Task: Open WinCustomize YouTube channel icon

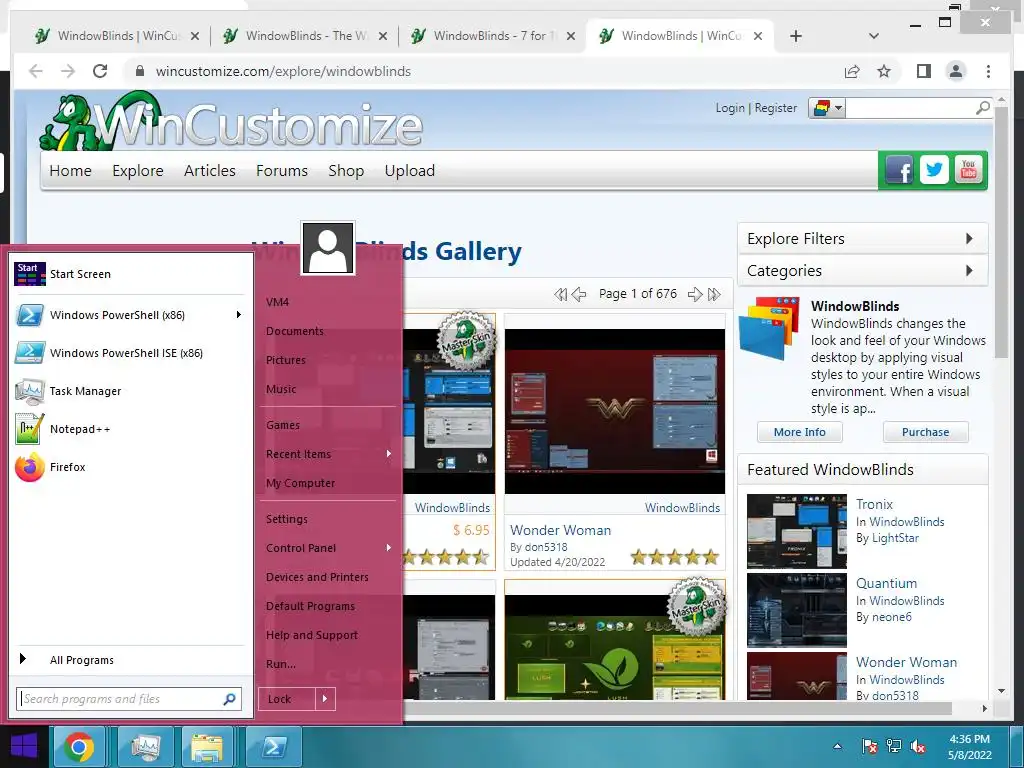Action: (x=968, y=170)
